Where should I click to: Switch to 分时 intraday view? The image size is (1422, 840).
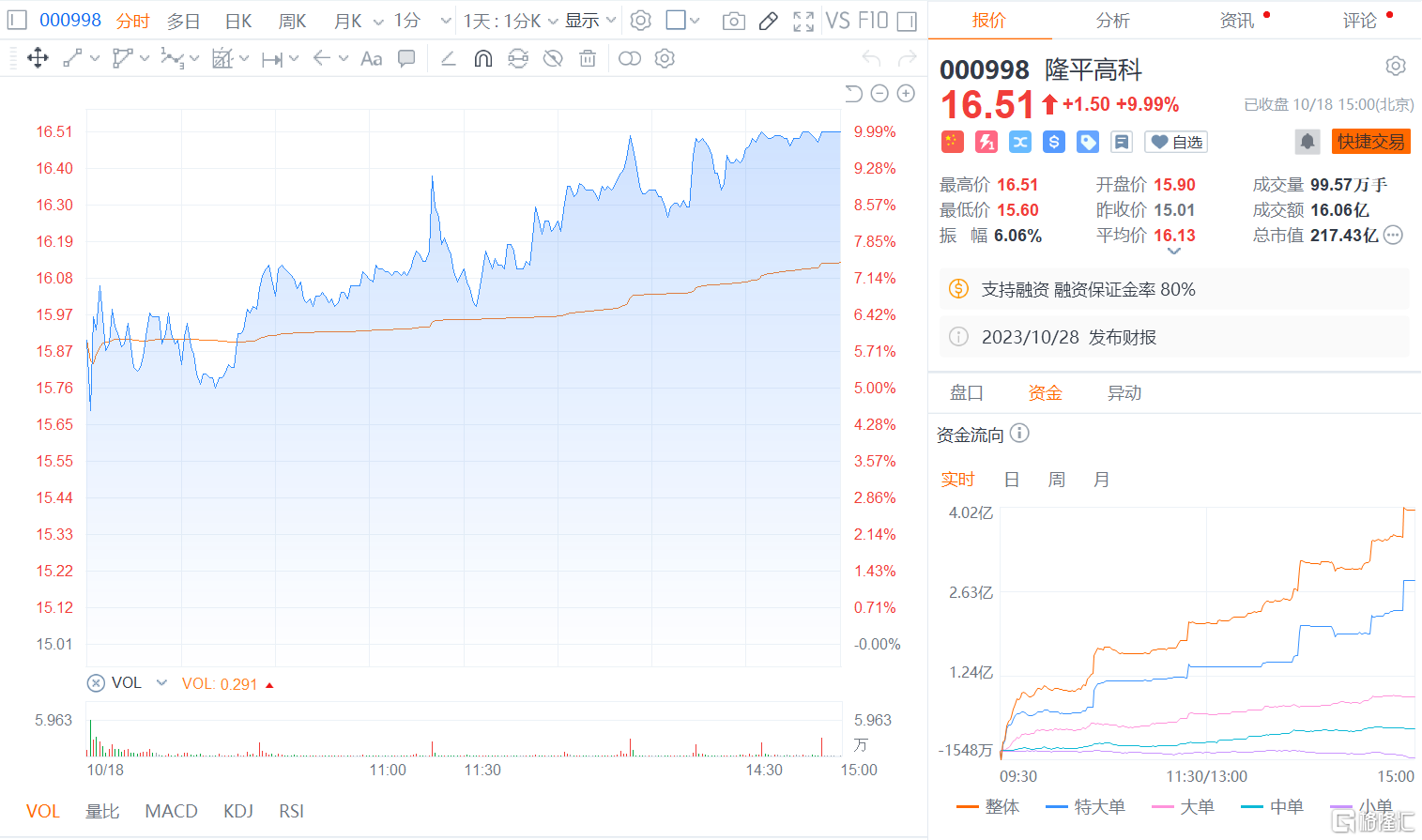(x=133, y=21)
